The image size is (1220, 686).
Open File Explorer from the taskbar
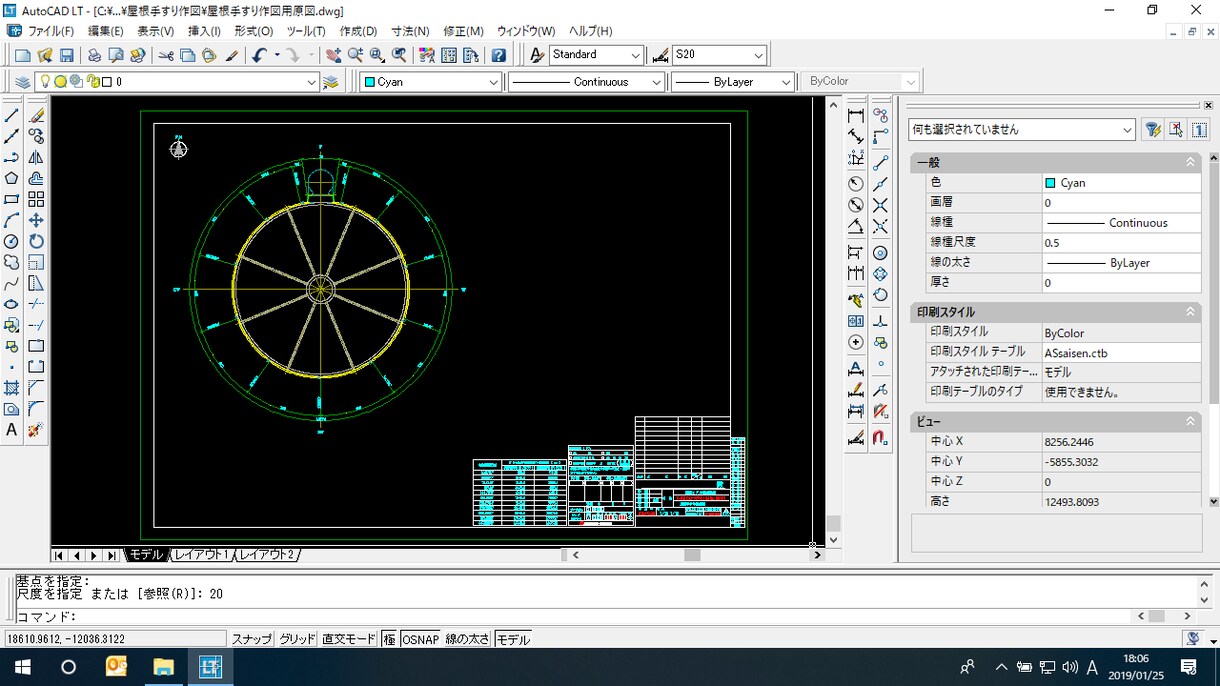tap(163, 667)
